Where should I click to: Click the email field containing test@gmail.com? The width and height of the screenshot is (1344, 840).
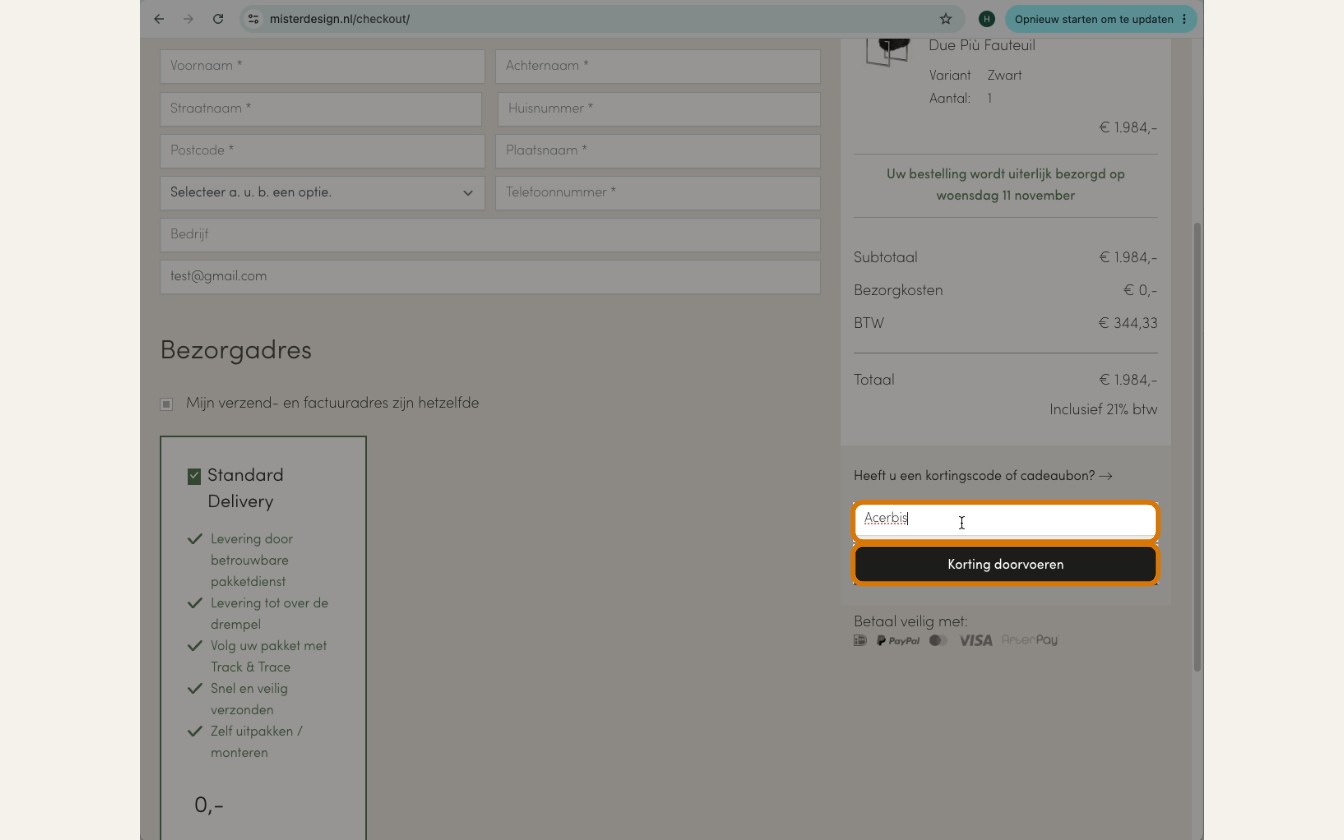click(490, 277)
